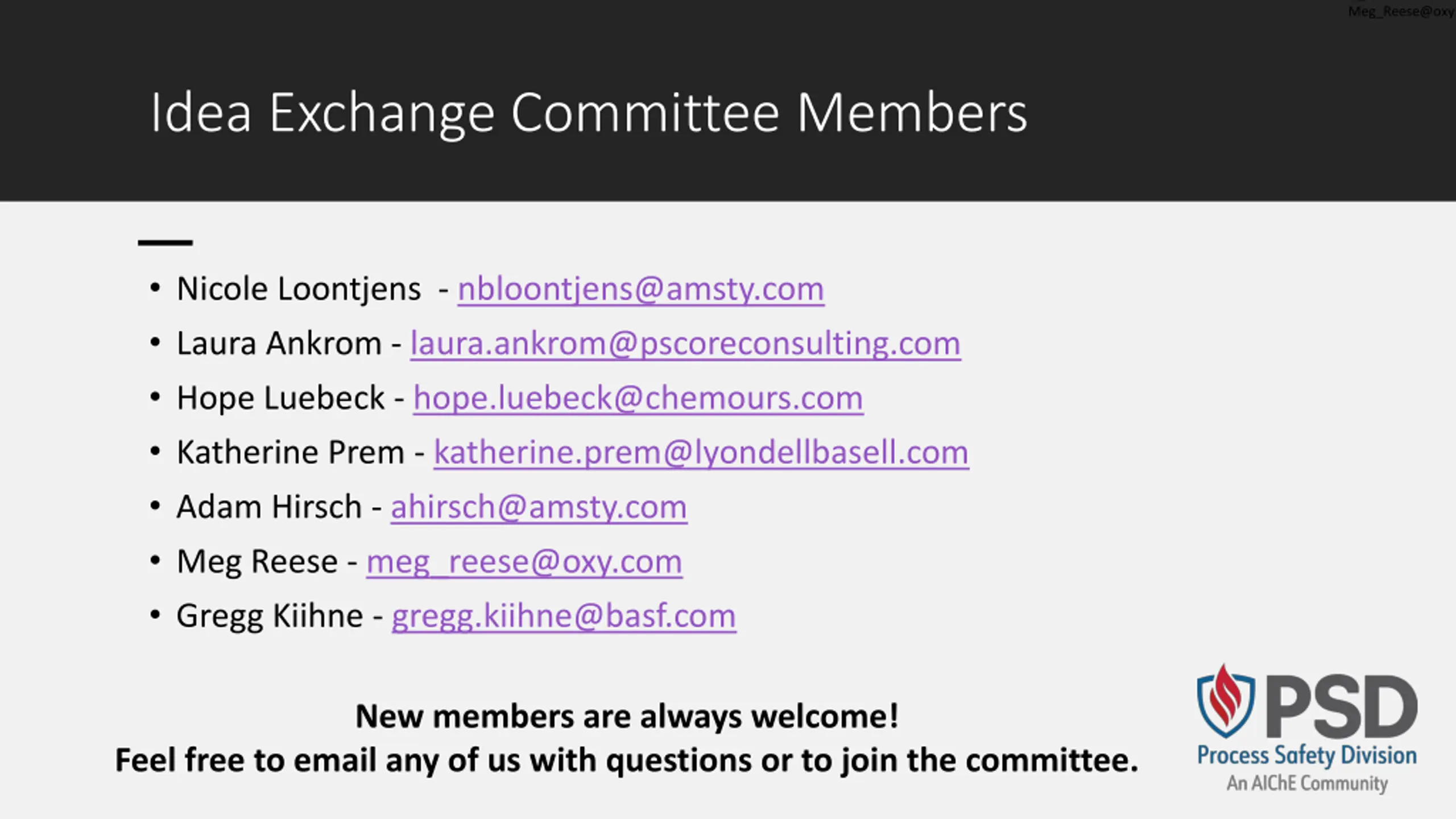Click the Process Safety Division text

[1307, 756]
